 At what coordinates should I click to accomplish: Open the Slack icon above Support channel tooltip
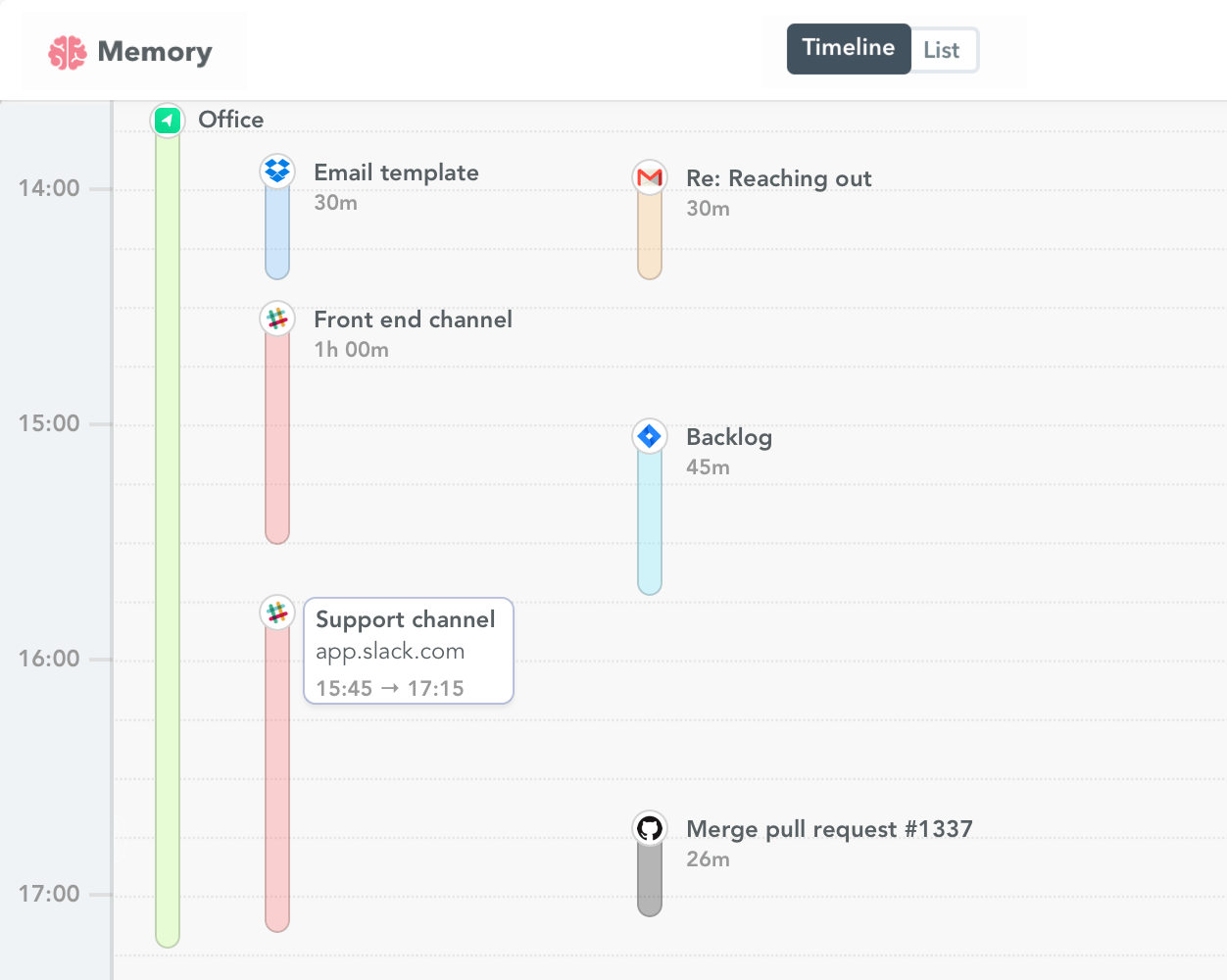pos(276,612)
